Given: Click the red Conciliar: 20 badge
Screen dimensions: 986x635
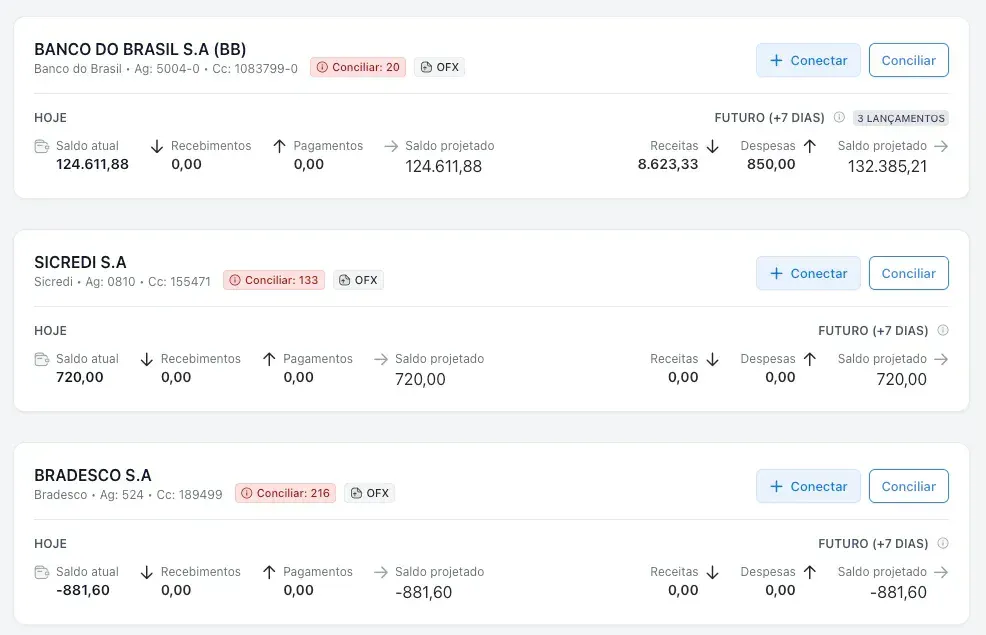Looking at the screenshot, I should pos(358,67).
